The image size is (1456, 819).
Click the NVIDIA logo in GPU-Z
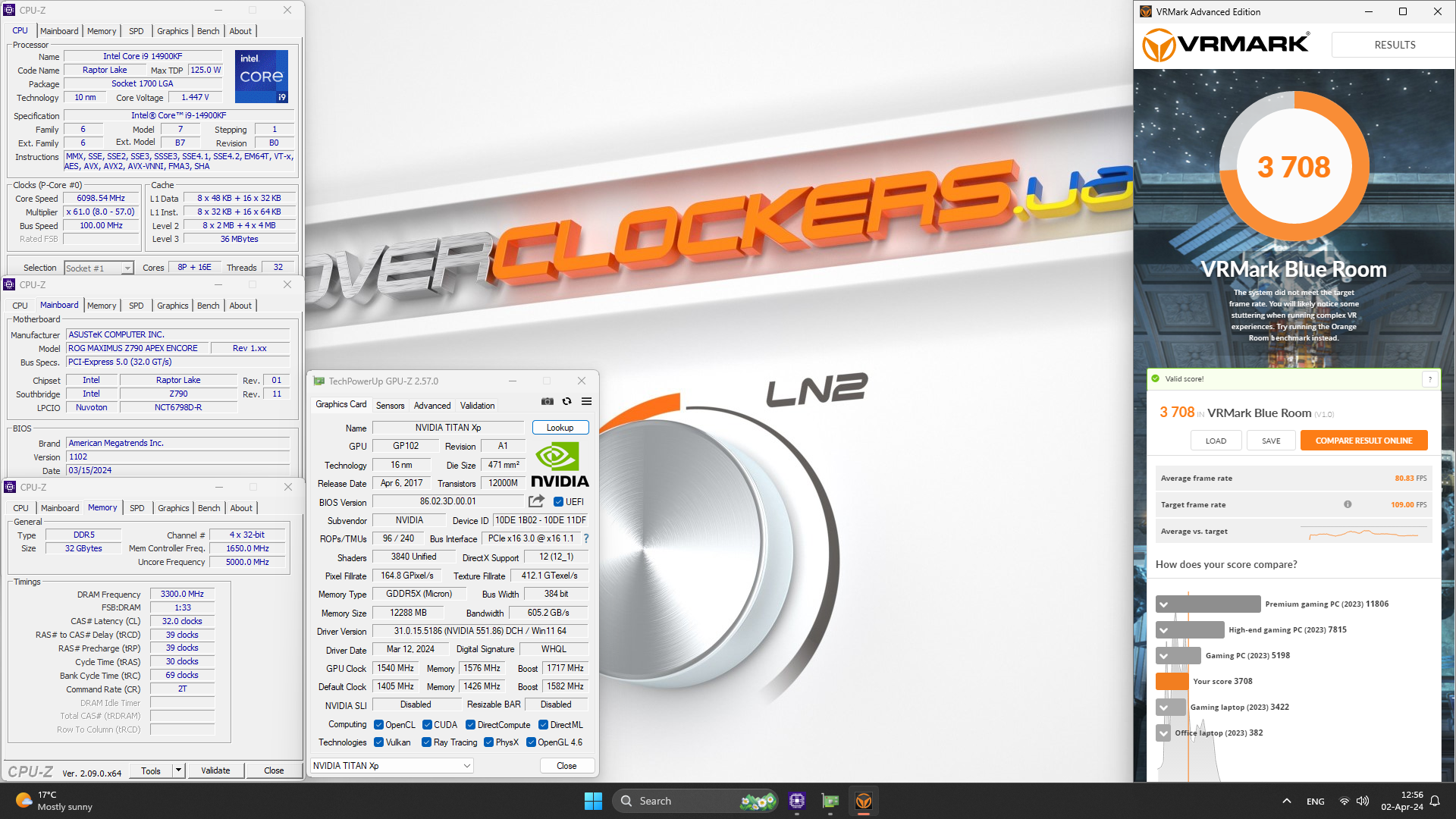click(x=560, y=465)
